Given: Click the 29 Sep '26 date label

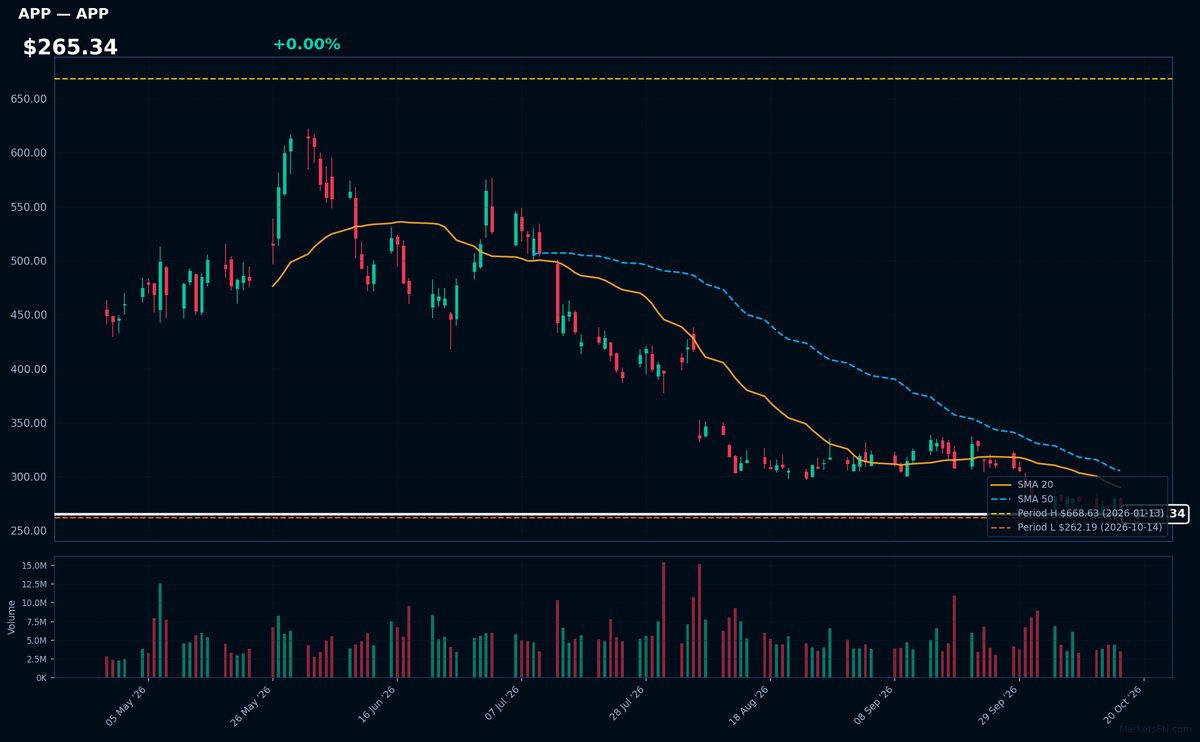Looking at the screenshot, I should [x=997, y=705].
